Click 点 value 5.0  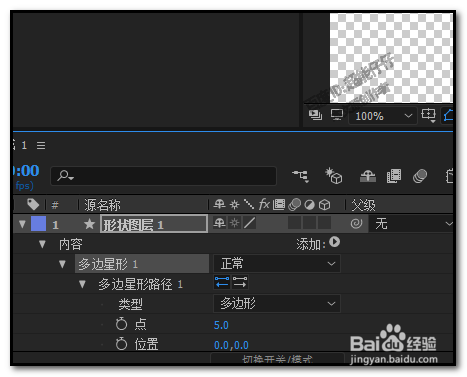click(x=221, y=325)
